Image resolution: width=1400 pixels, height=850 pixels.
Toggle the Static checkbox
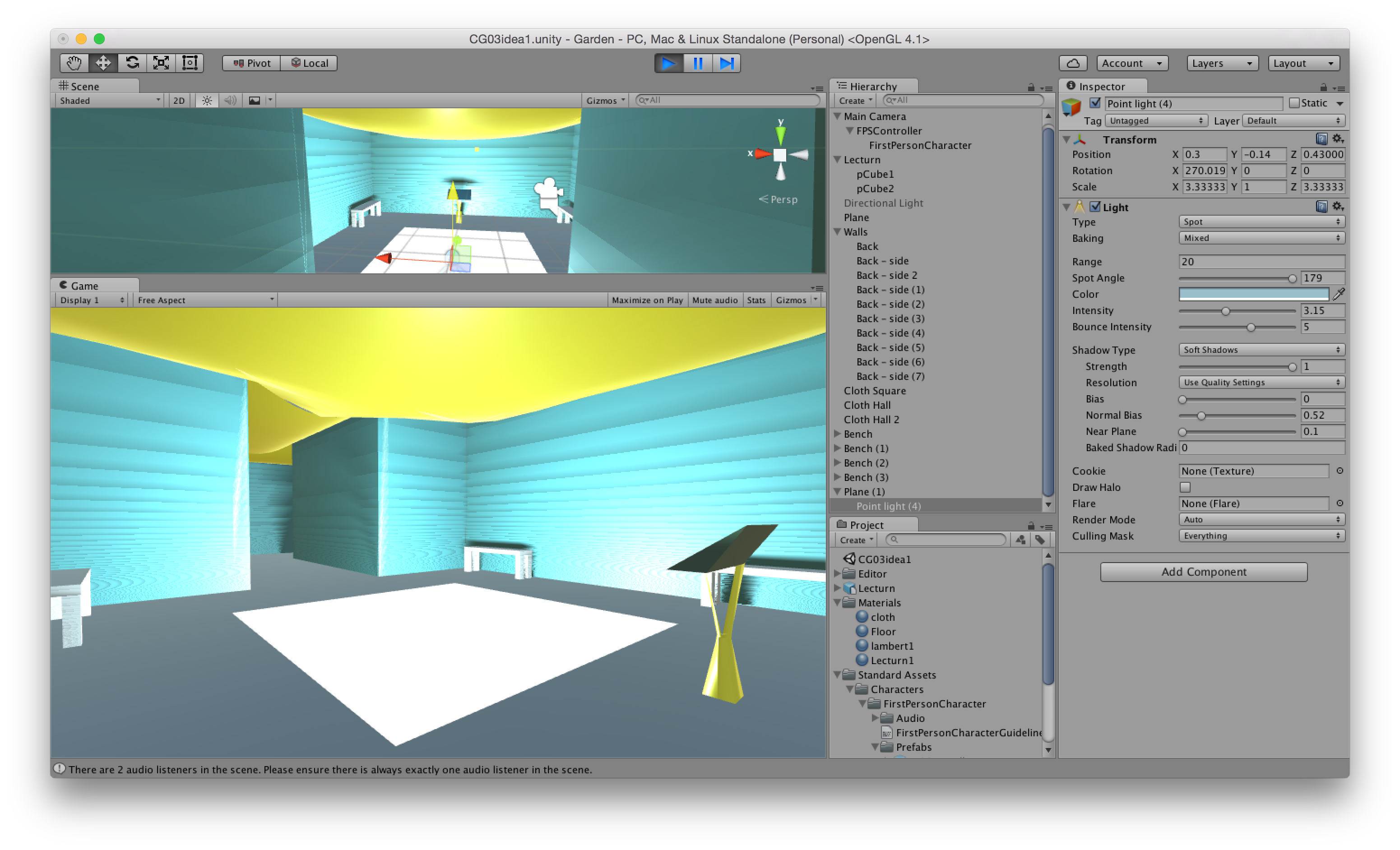(x=1294, y=103)
